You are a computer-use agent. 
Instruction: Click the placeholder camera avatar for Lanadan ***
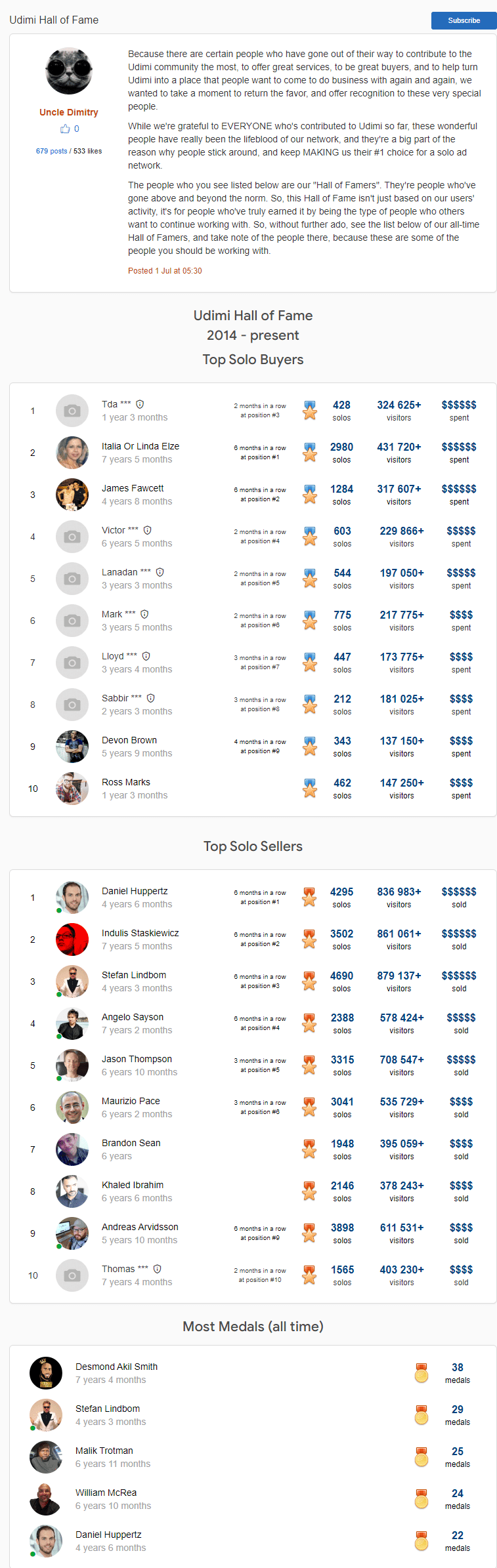tap(72, 579)
